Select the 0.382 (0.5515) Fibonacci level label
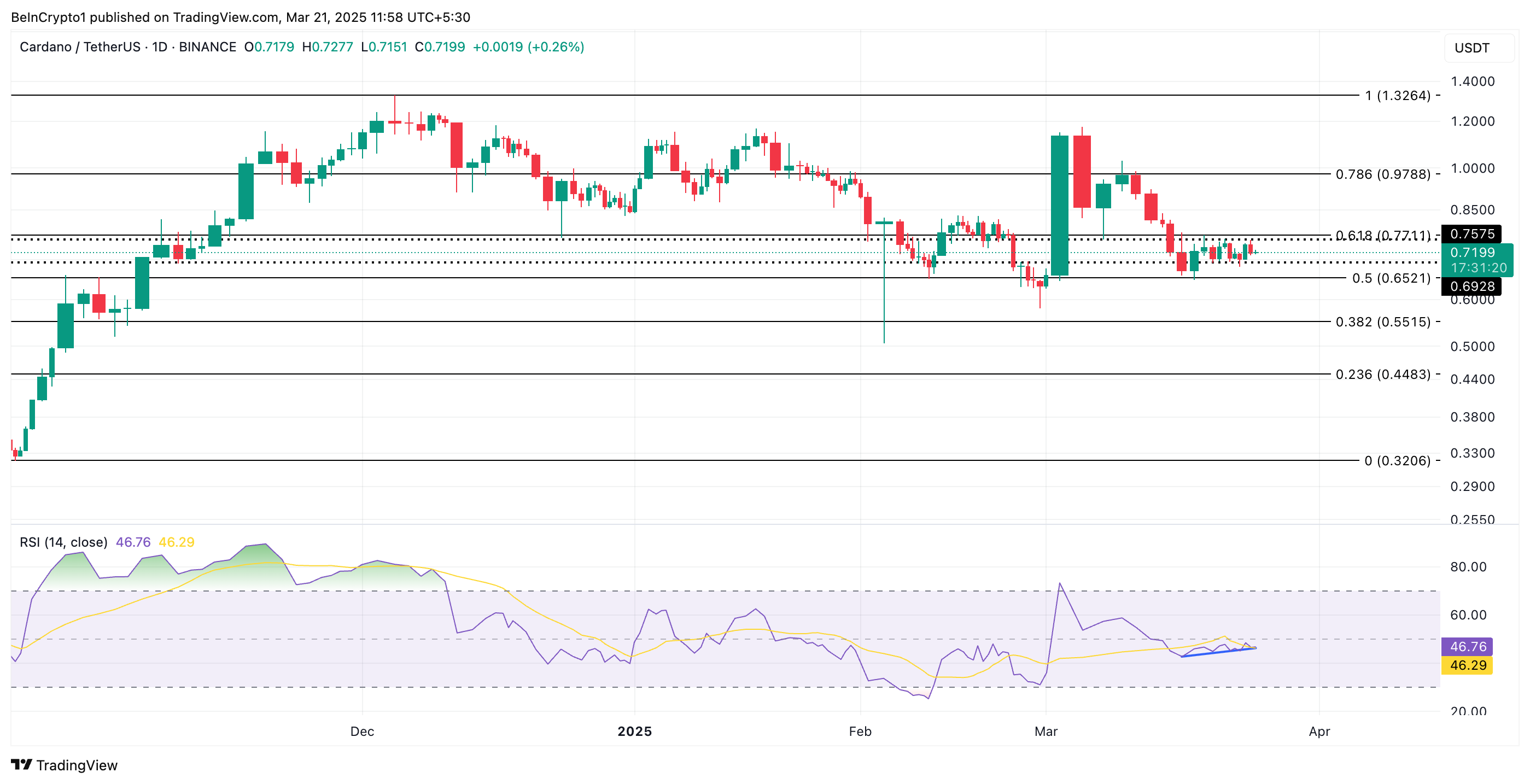This screenshot has height=784, width=1530. tap(1383, 322)
